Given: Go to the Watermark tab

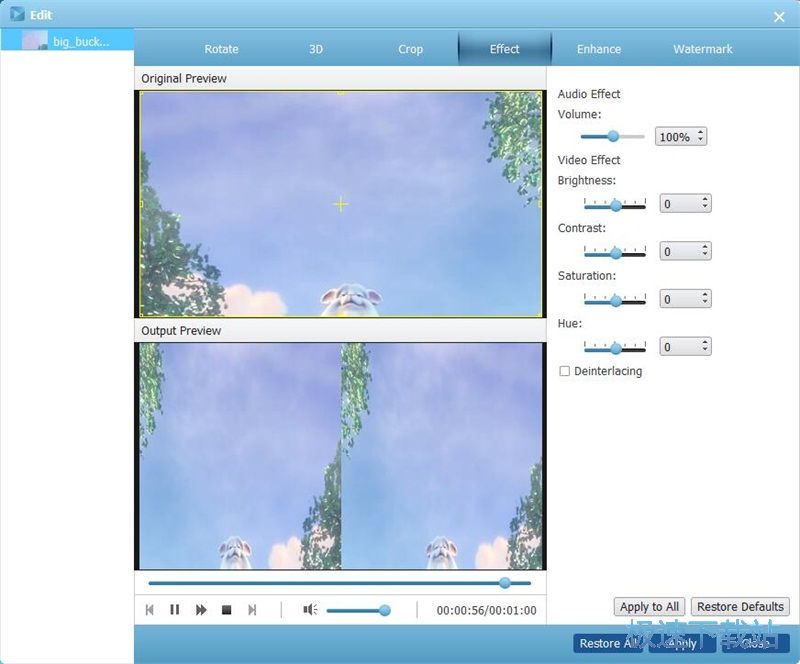Looking at the screenshot, I should pyautogui.click(x=703, y=49).
